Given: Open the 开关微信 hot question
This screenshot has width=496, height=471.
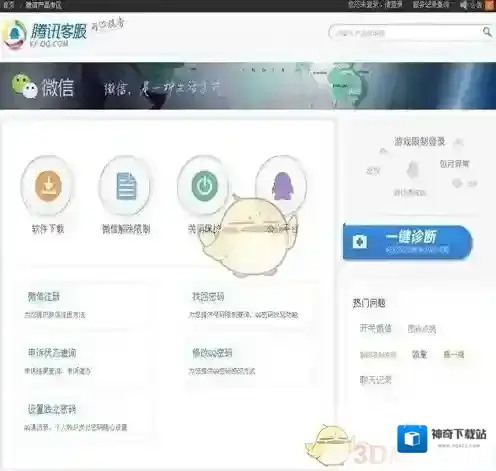Looking at the screenshot, I should click(375, 329).
